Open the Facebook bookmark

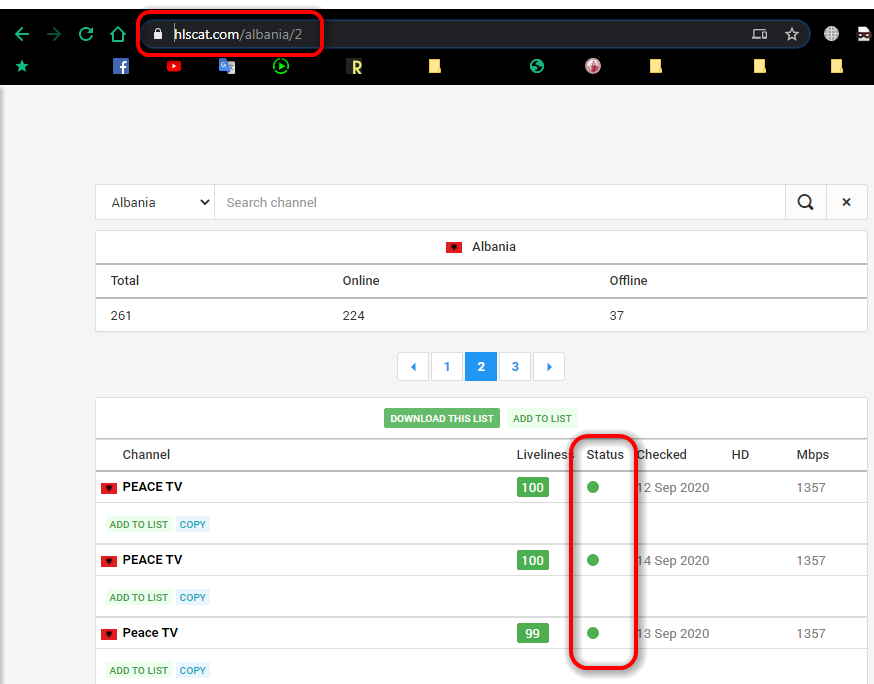(x=120, y=66)
